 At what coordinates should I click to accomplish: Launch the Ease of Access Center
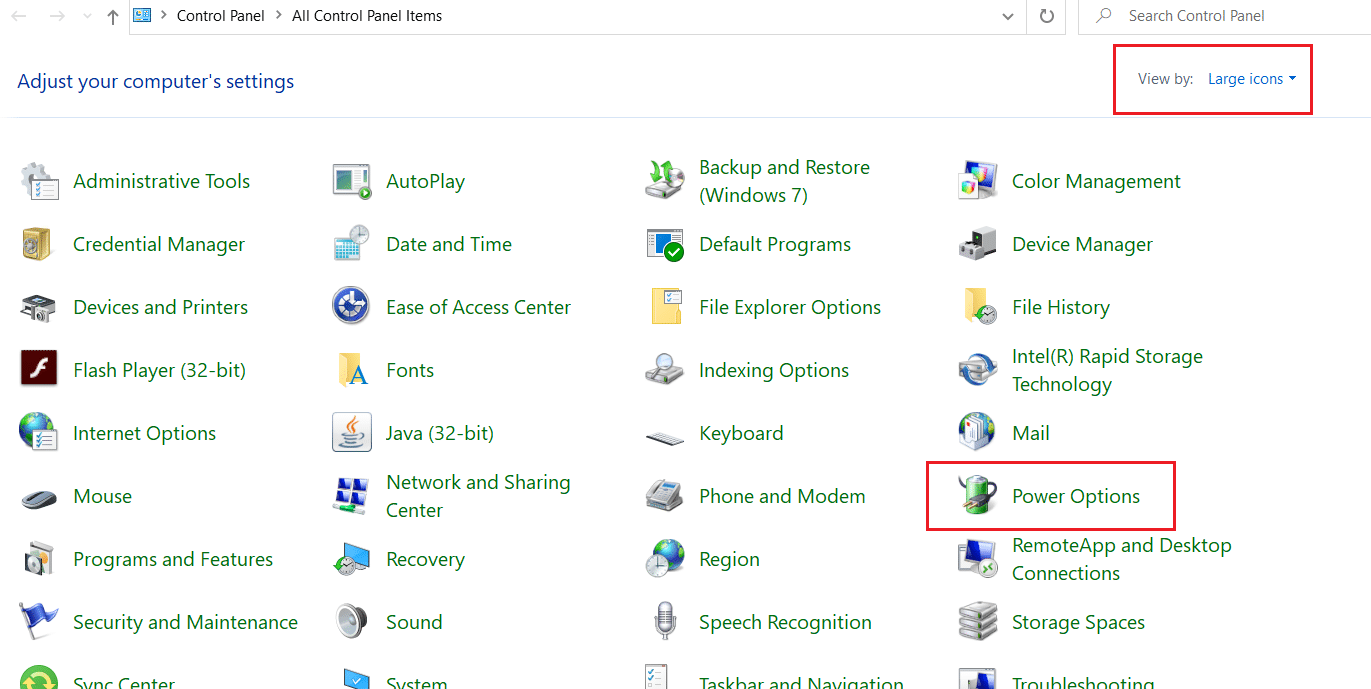tap(478, 306)
